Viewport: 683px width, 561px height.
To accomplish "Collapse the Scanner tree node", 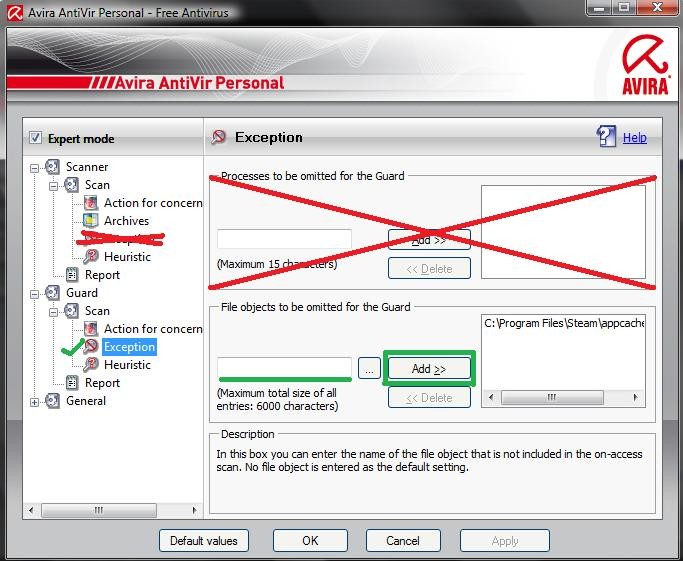I will click(36, 167).
